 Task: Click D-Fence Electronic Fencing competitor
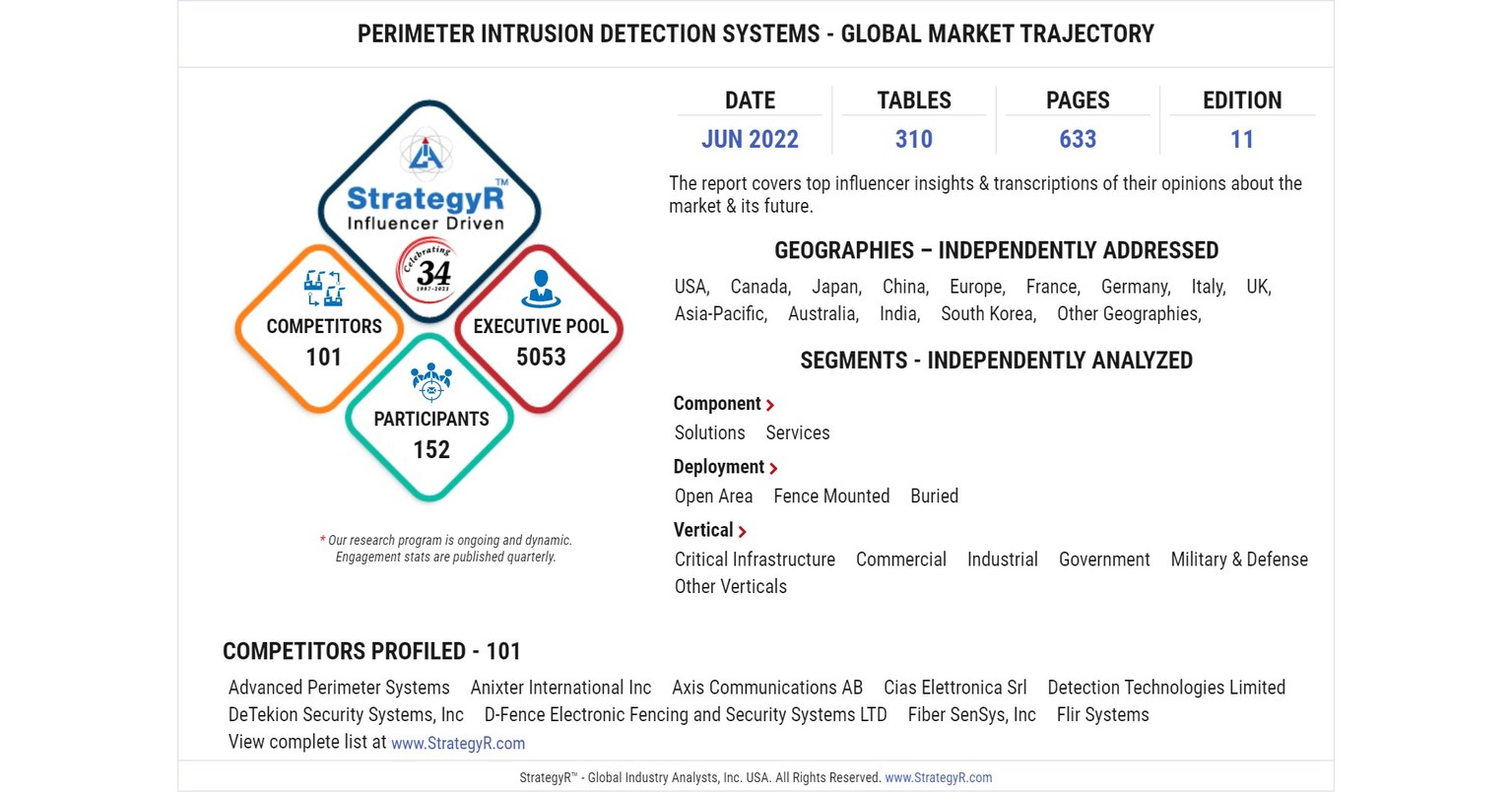click(x=686, y=715)
